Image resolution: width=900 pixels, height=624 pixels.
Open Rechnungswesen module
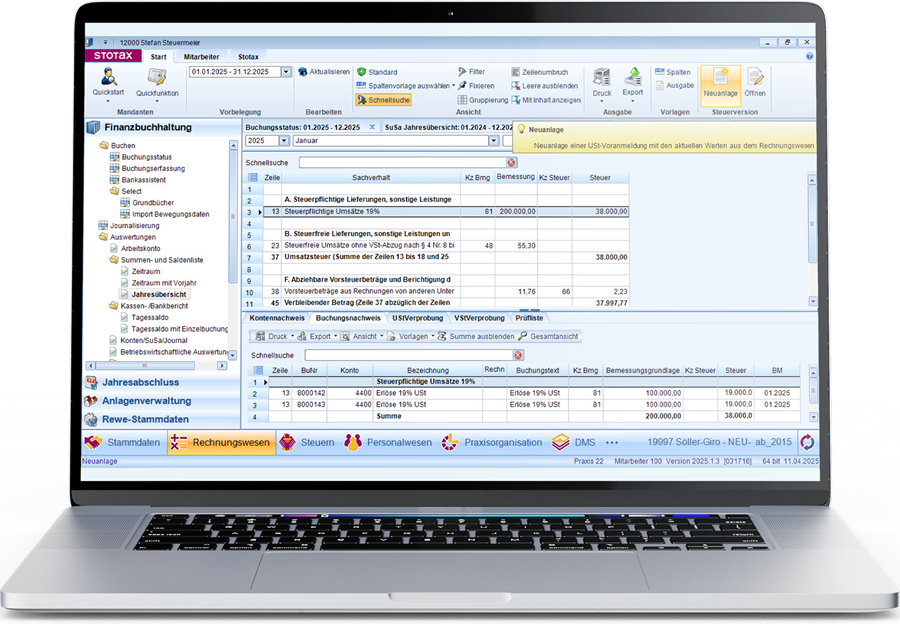221,443
